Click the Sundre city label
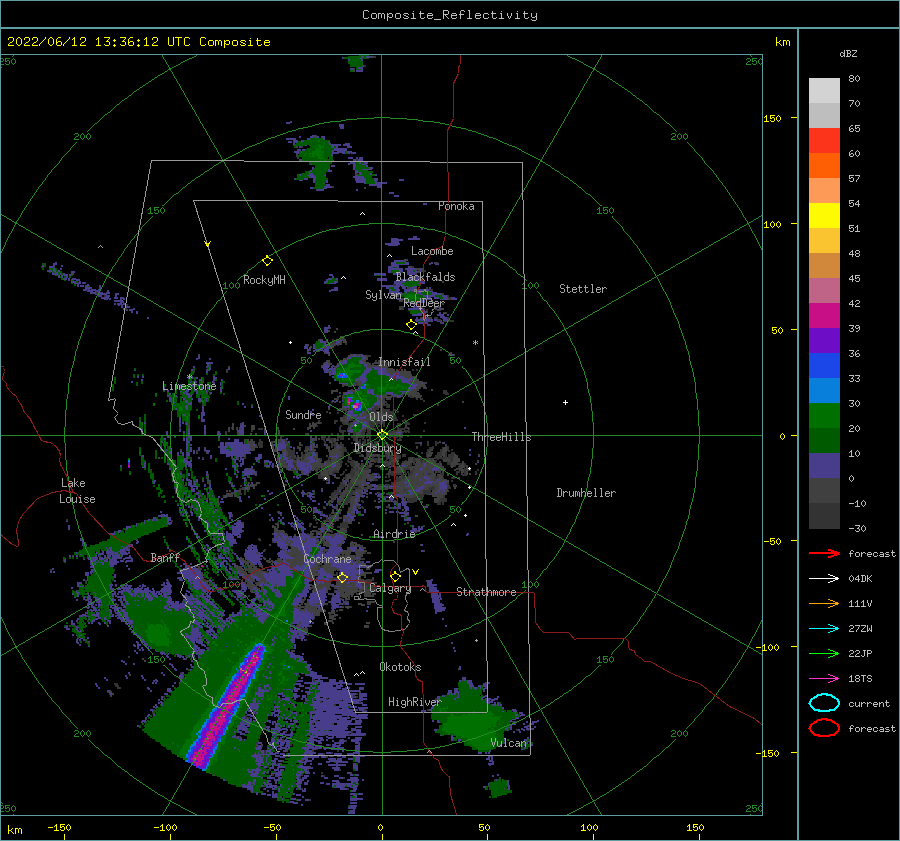The image size is (900, 841). [x=303, y=414]
